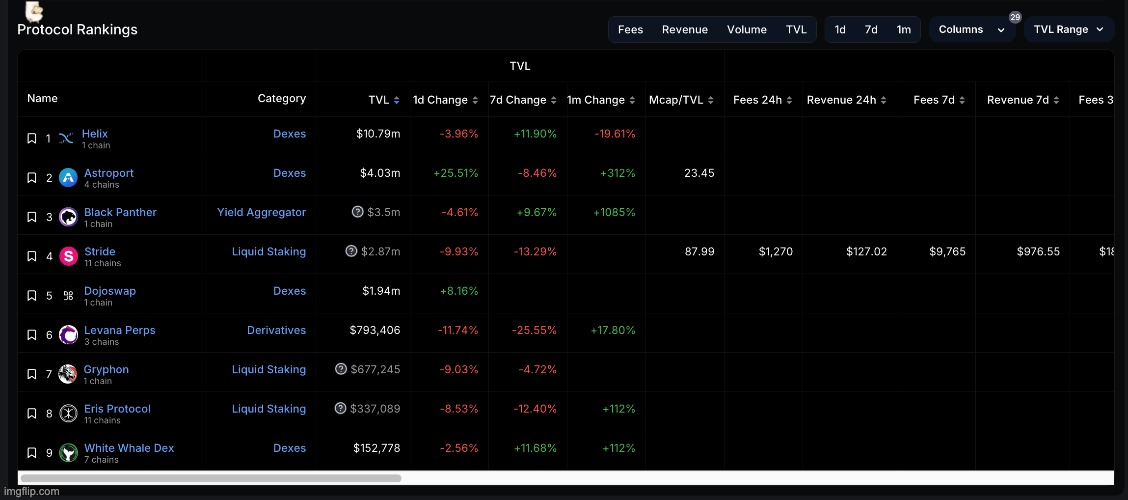Screen dimensions: 1128x500
Task: Choose the 7d time period
Action: [x=871, y=29]
